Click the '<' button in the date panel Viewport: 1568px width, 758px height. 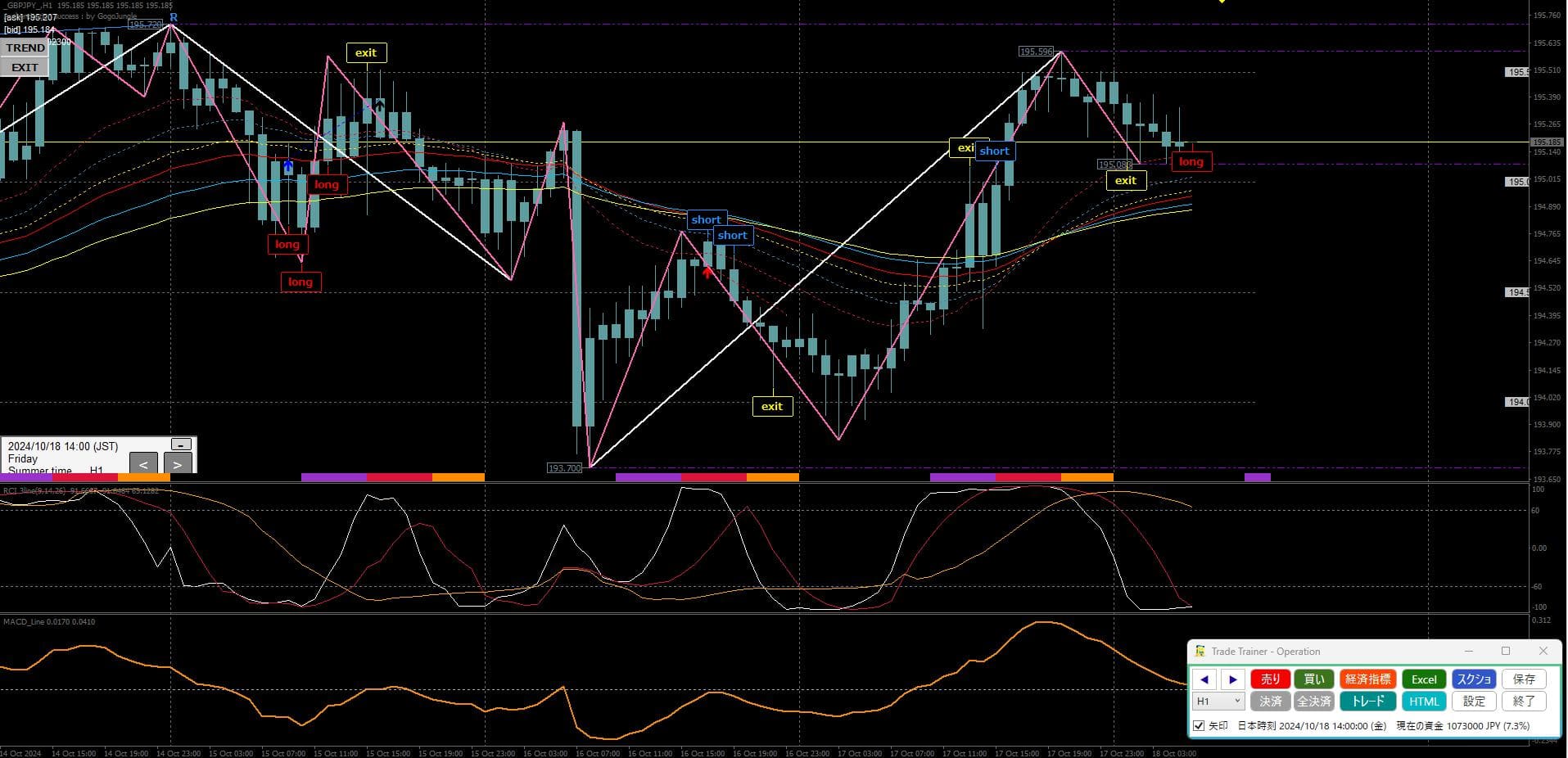143,464
